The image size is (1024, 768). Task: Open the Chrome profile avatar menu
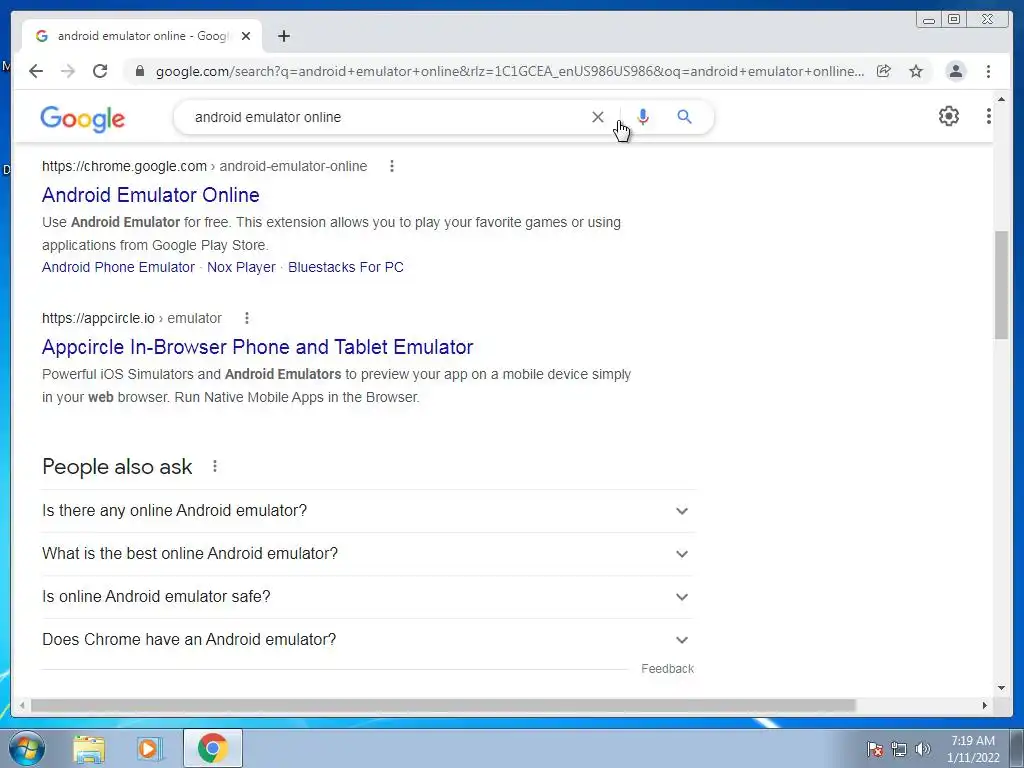pyautogui.click(x=955, y=71)
